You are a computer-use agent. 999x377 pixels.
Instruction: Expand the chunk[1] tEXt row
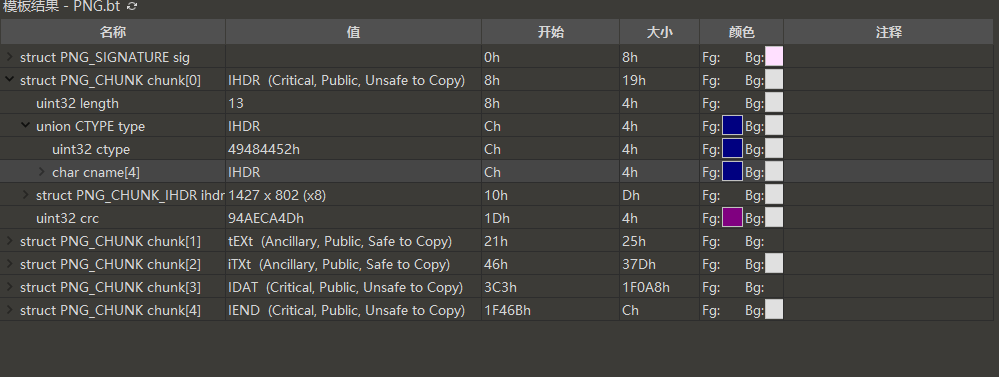10,241
